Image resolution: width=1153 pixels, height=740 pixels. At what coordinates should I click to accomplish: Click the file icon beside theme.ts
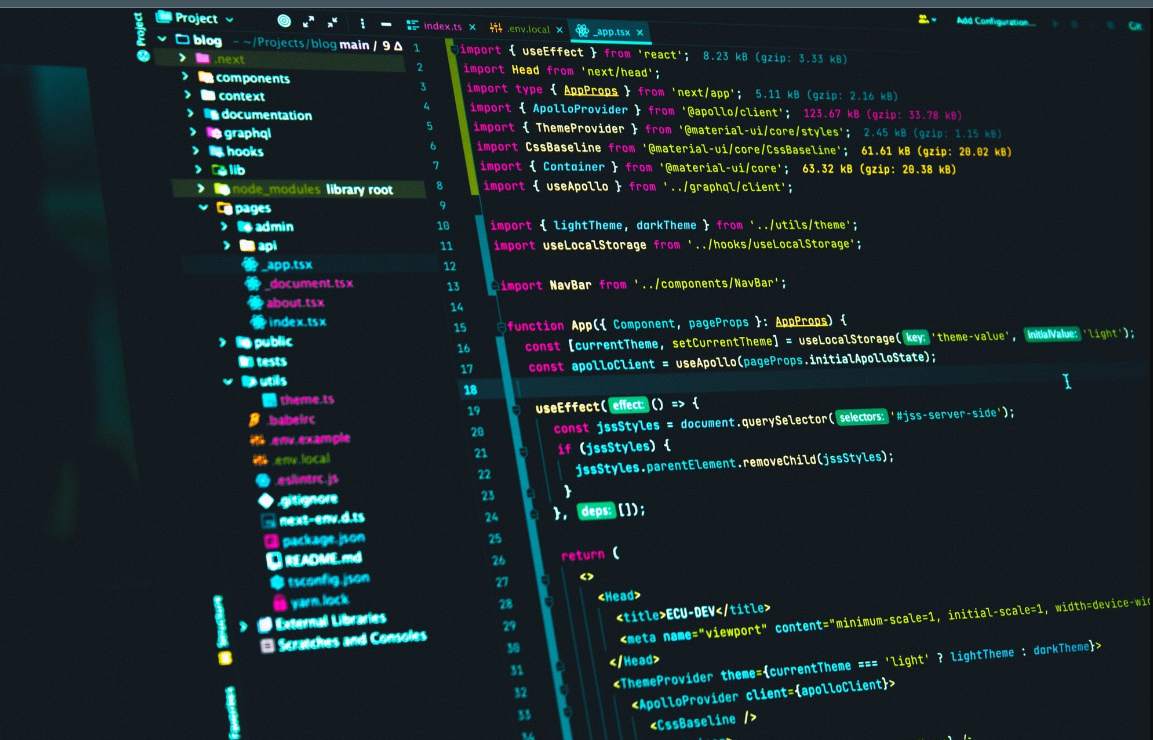coord(269,399)
